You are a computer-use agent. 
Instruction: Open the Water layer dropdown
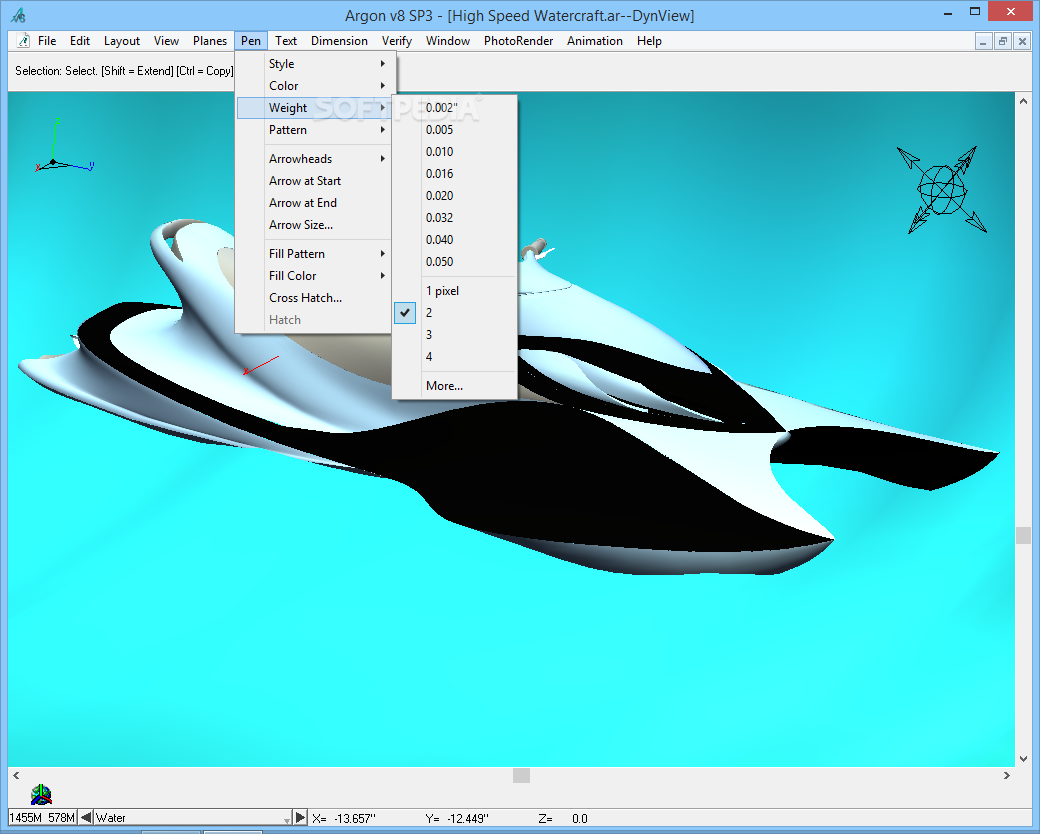[x=287, y=819]
